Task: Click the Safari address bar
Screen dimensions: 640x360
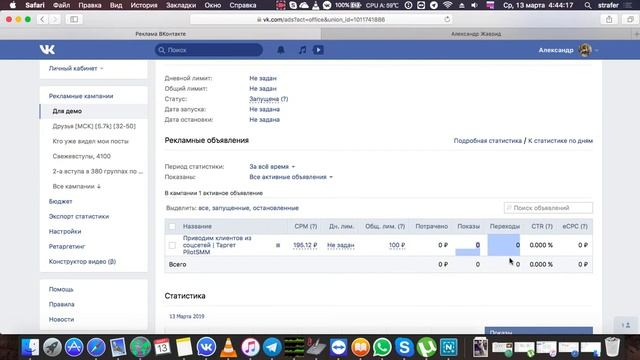Action: coord(322,19)
